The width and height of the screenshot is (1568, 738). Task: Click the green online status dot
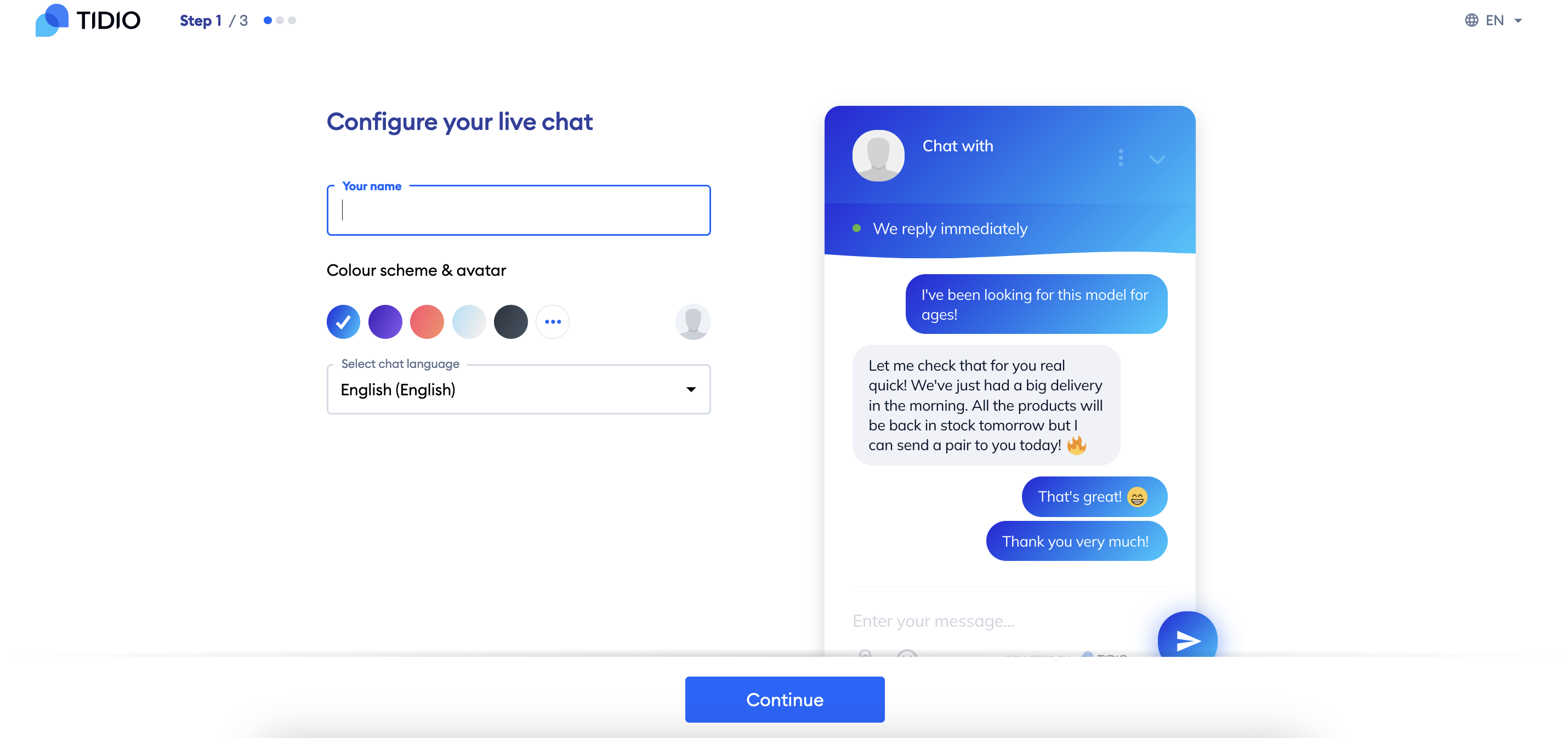pos(856,228)
